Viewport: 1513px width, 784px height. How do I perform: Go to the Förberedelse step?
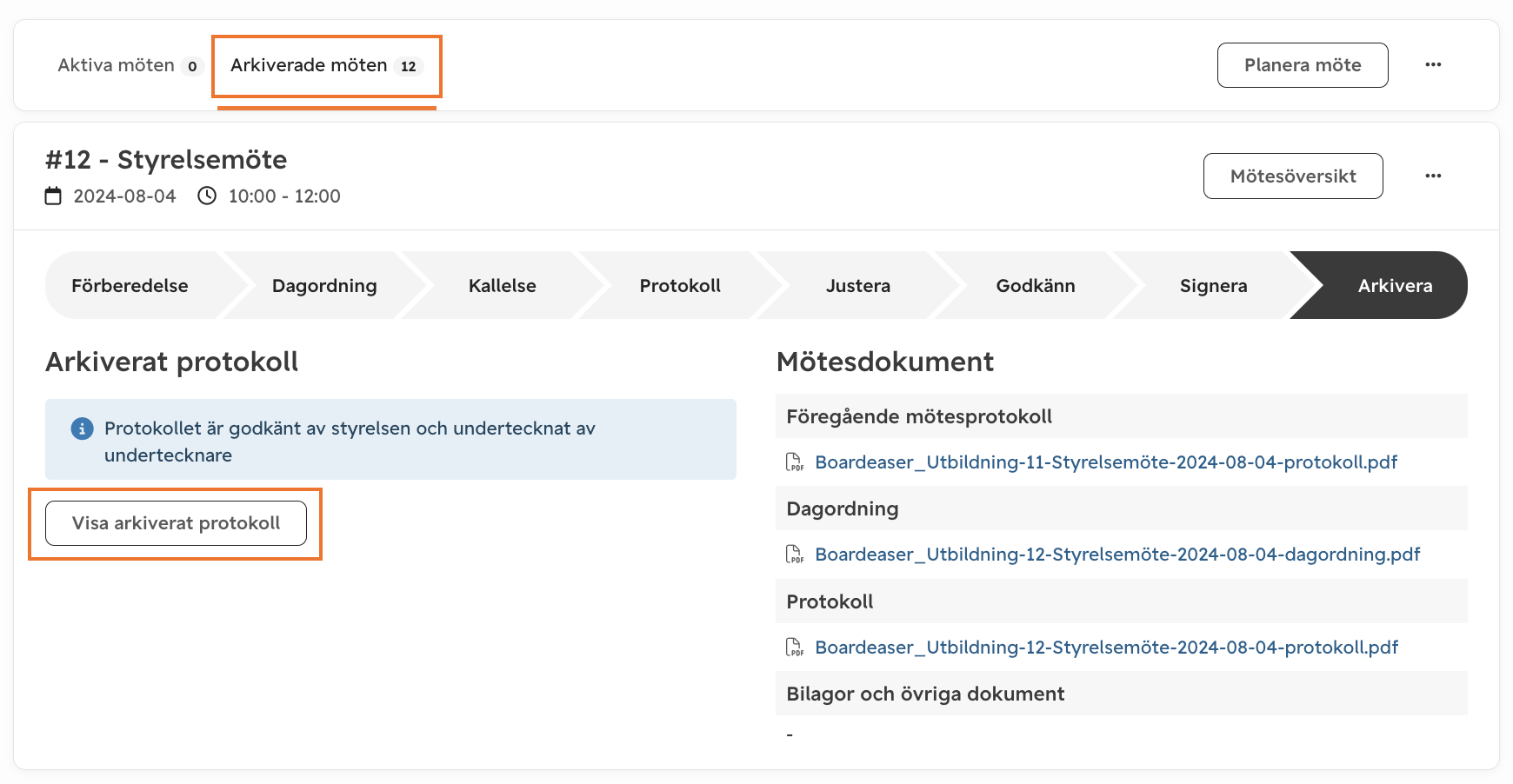[130, 285]
